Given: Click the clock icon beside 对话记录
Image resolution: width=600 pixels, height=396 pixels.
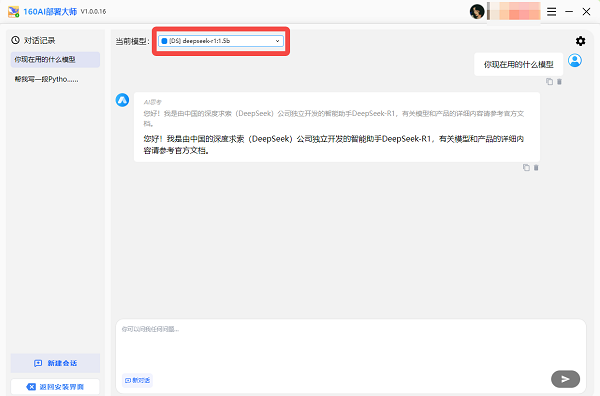Looking at the screenshot, I should (x=15, y=40).
